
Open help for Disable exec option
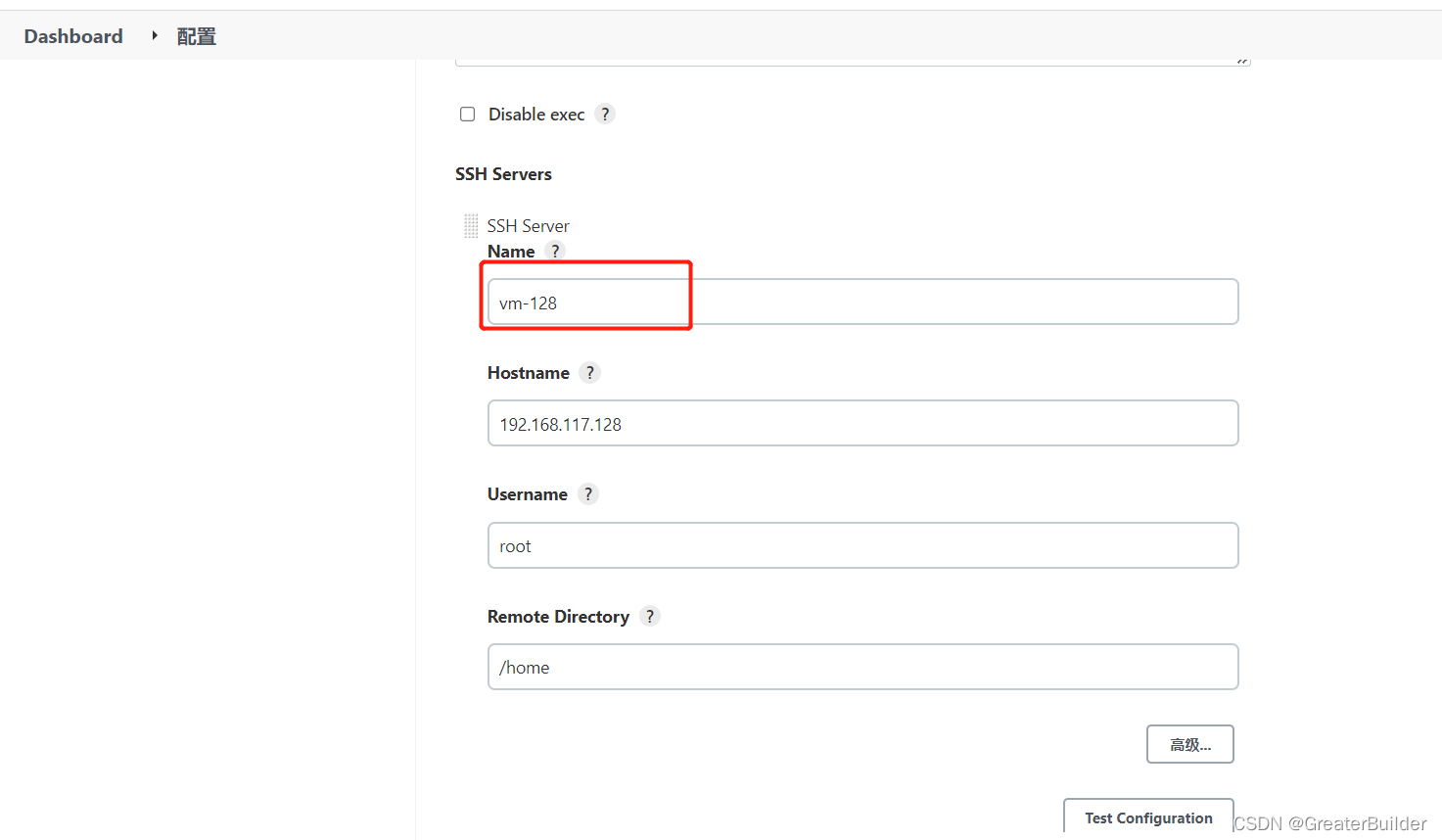point(605,115)
